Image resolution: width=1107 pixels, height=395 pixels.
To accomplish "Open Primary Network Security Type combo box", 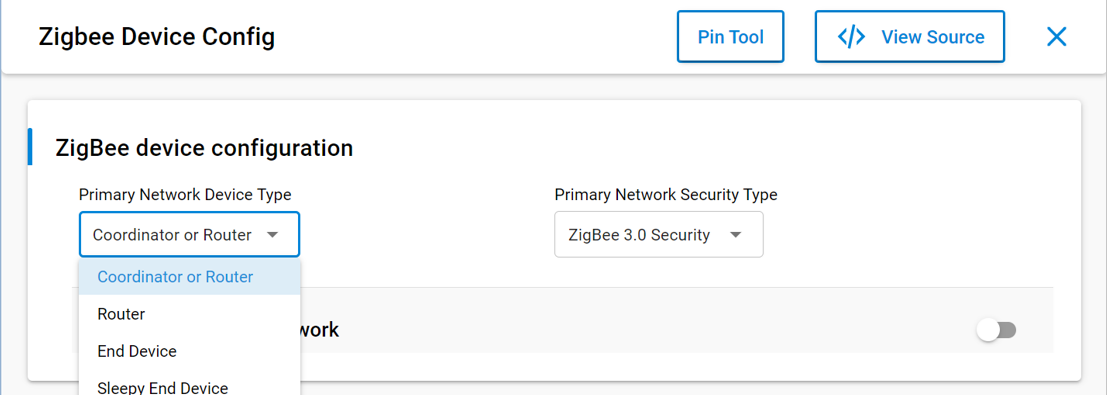I will coord(659,235).
